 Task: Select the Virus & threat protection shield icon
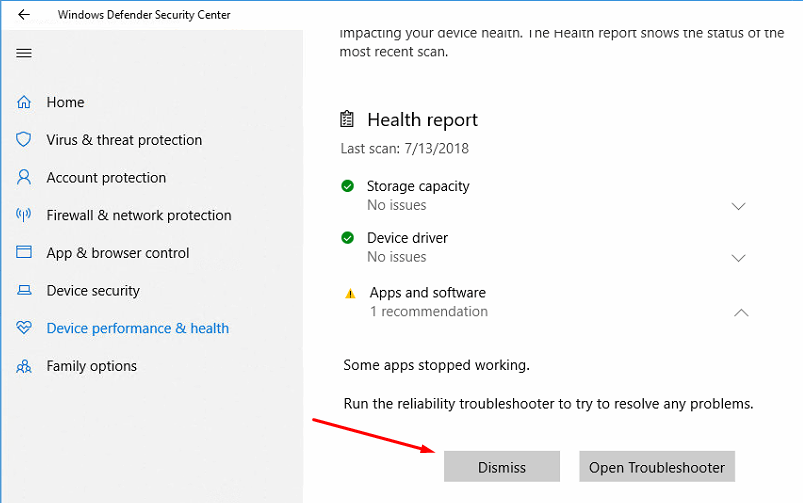(x=24, y=139)
